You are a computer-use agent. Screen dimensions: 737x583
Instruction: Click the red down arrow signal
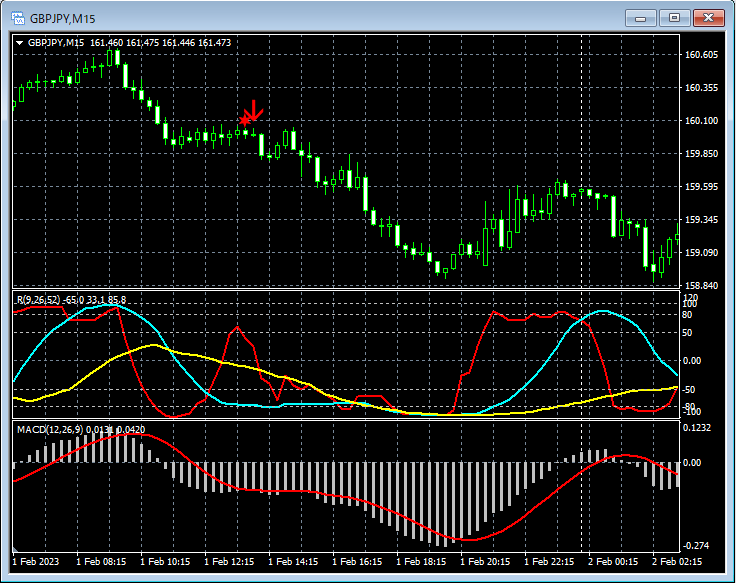(255, 110)
